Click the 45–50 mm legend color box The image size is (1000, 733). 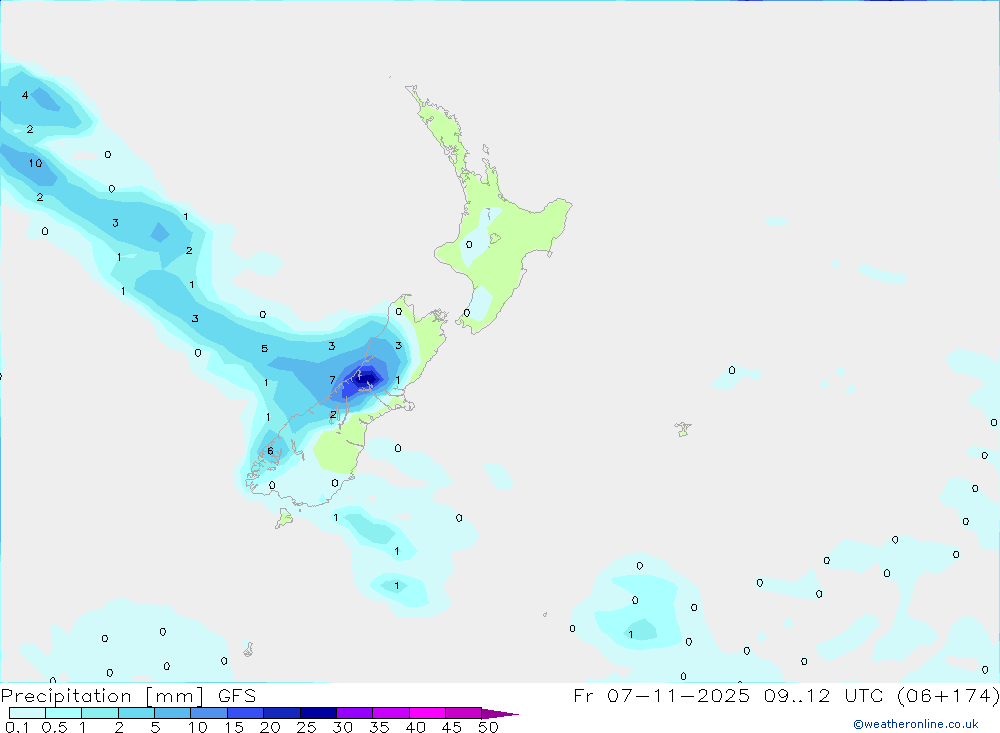[464, 713]
